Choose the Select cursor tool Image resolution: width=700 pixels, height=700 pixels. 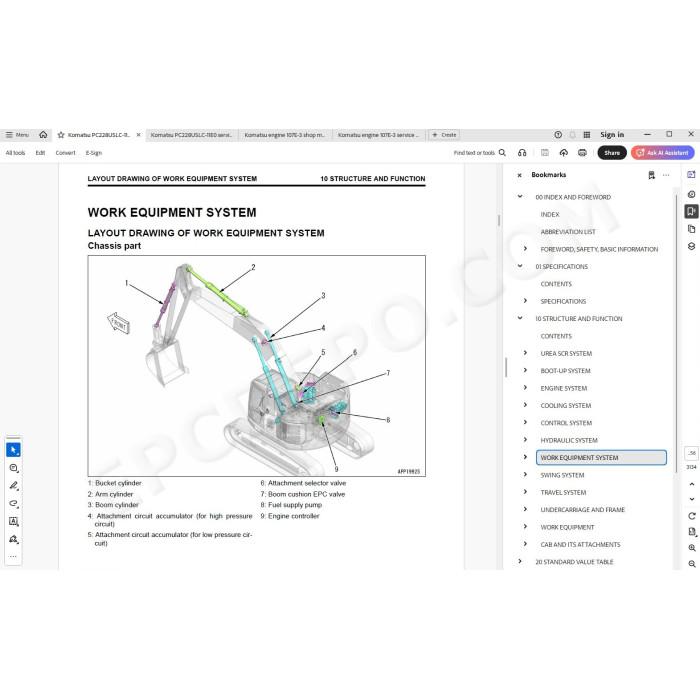[x=13, y=450]
